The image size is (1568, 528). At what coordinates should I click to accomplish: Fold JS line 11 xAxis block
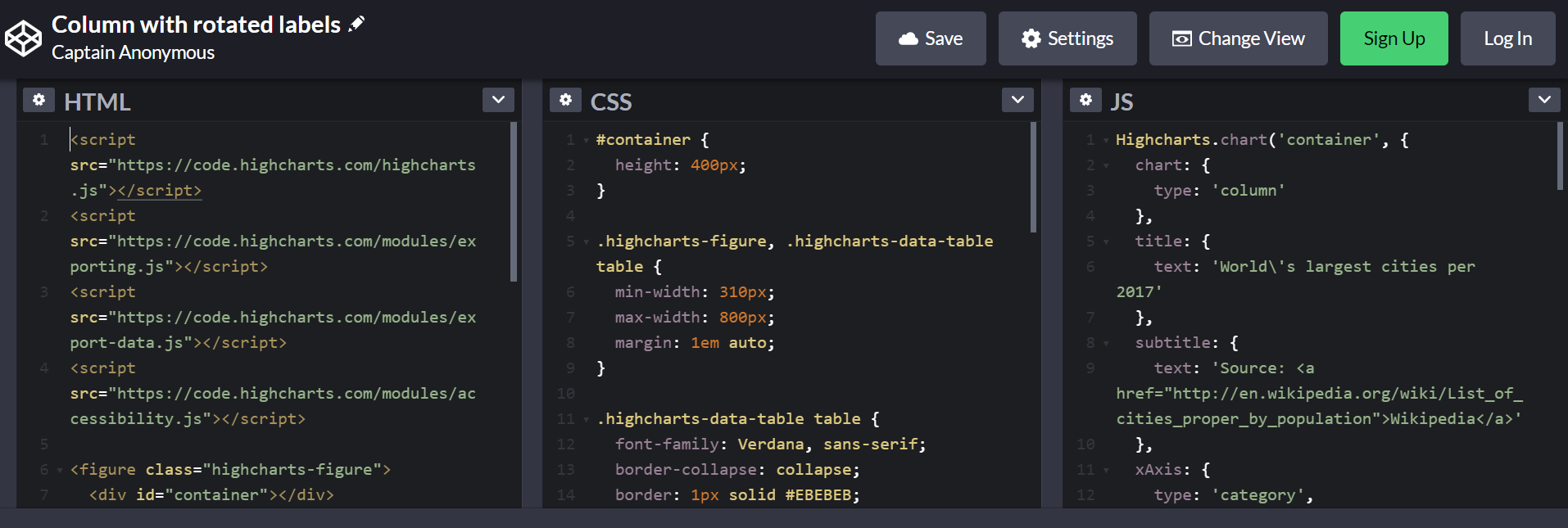coord(1106,470)
